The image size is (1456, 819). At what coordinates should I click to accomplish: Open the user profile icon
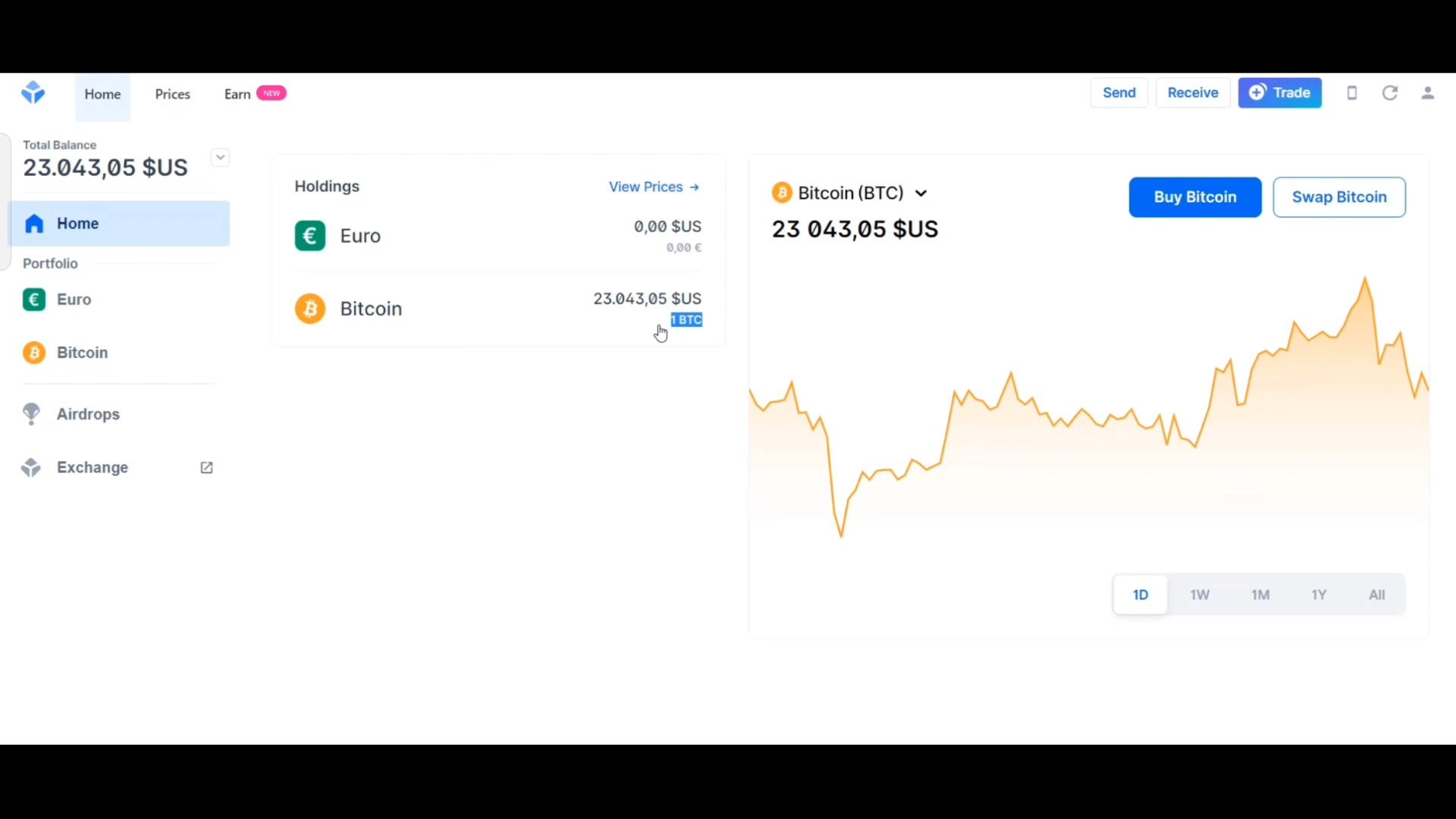coord(1427,93)
